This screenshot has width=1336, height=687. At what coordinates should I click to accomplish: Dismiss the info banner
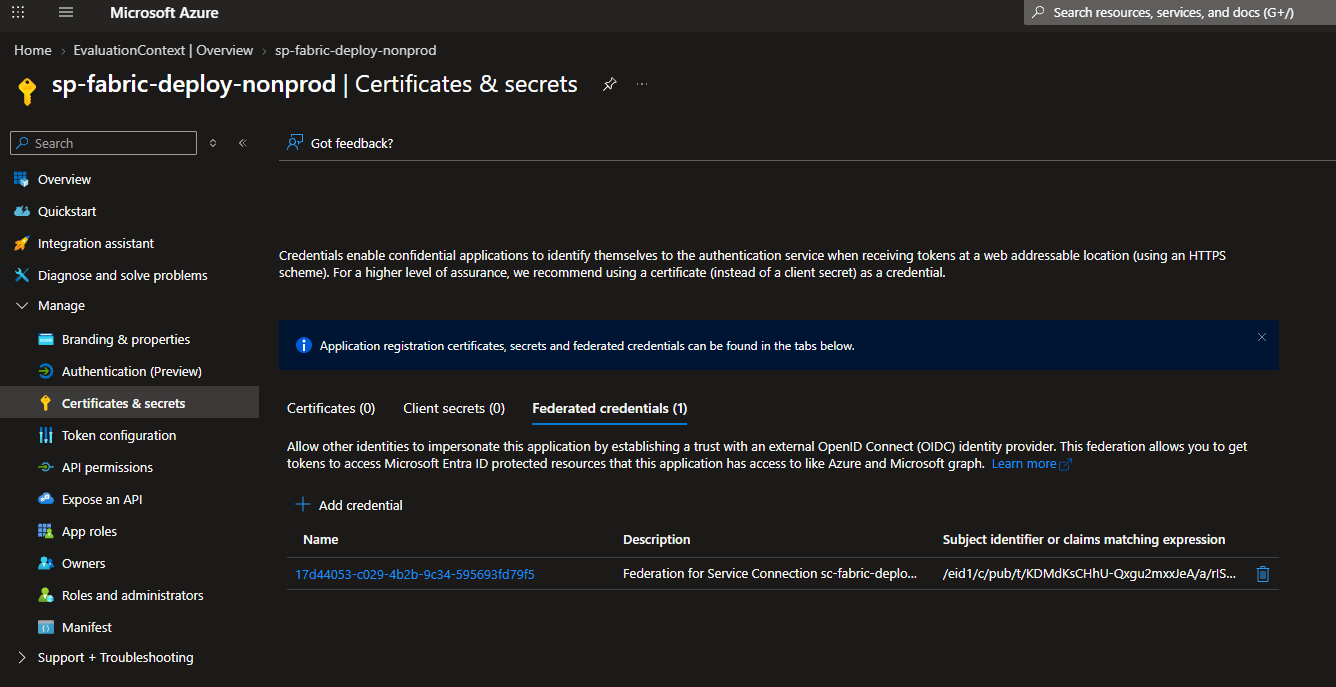pyautogui.click(x=1262, y=337)
